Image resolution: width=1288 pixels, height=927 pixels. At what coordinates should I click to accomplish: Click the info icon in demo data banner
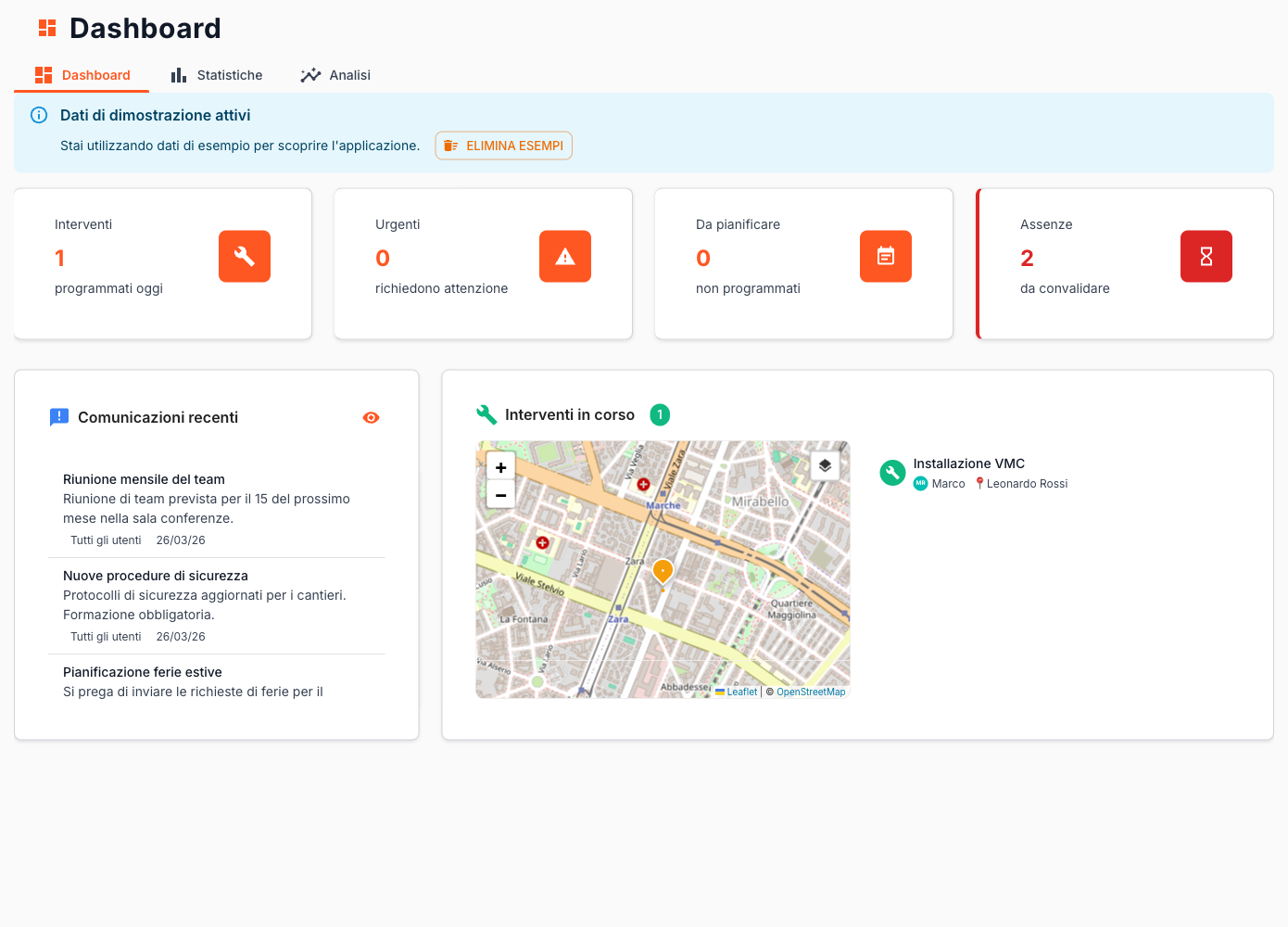coord(39,115)
